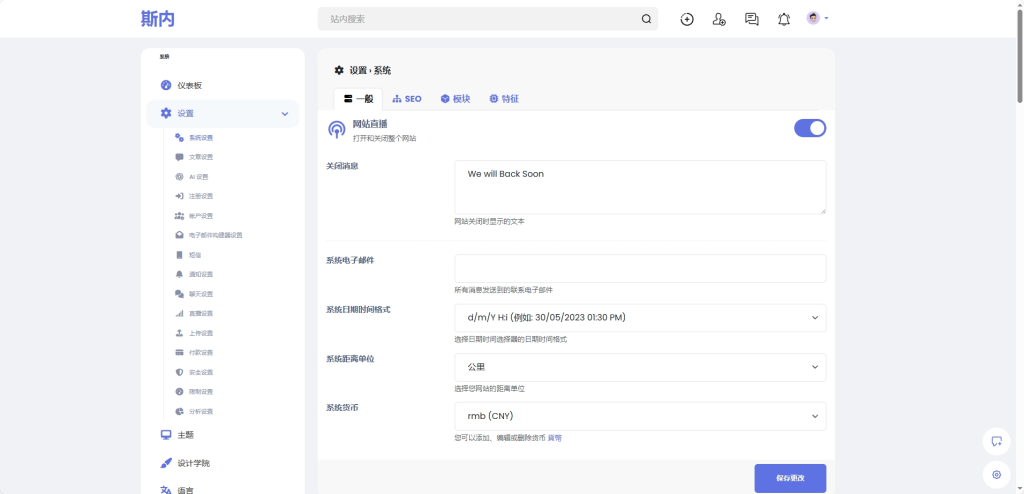Viewport: 1024px width, 494px height.
Task: Collapse the 设置 sidebar section chevron
Action: 285,114
